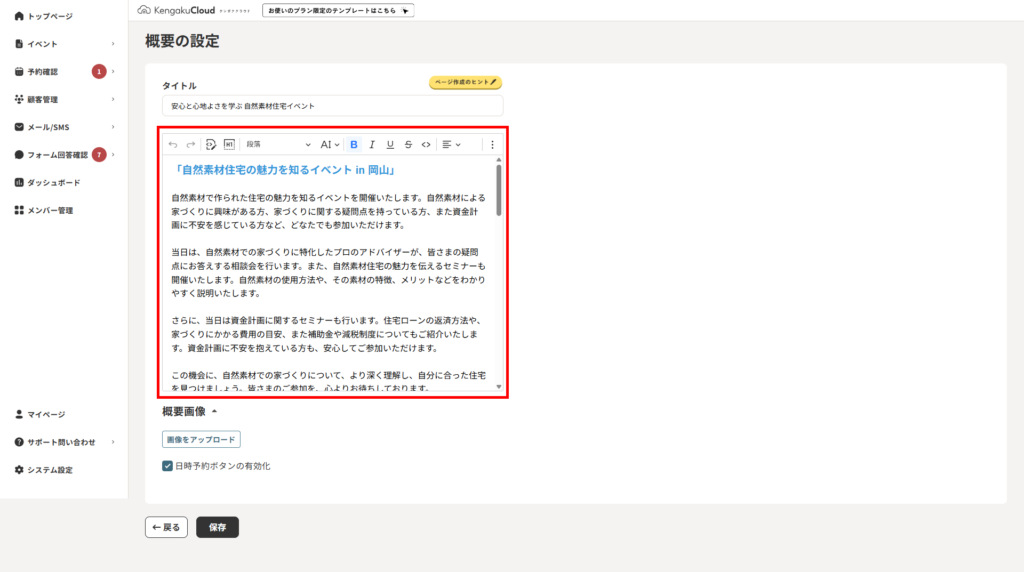Screen dimensions: 1024x572
Task: Go to メンバー管理 in the sidebar
Action: (50, 211)
